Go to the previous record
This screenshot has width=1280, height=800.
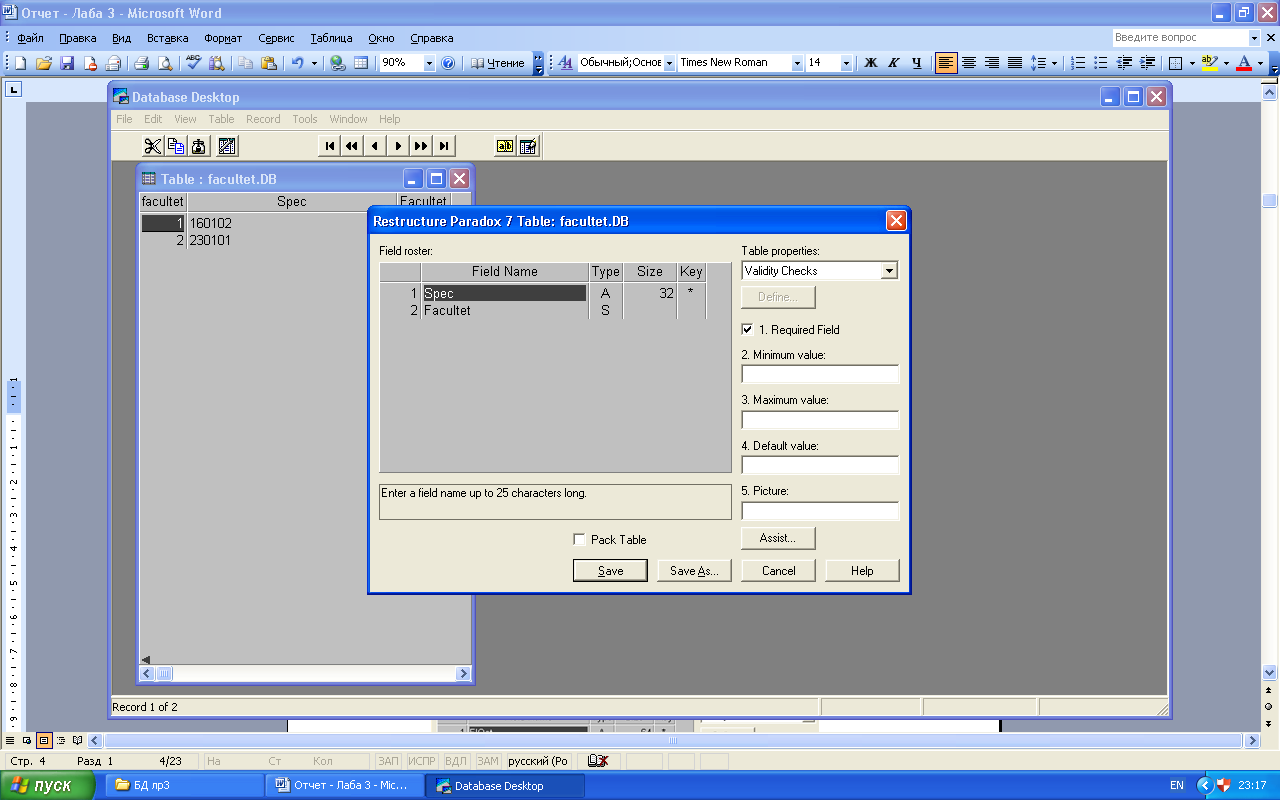pyautogui.click(x=375, y=146)
